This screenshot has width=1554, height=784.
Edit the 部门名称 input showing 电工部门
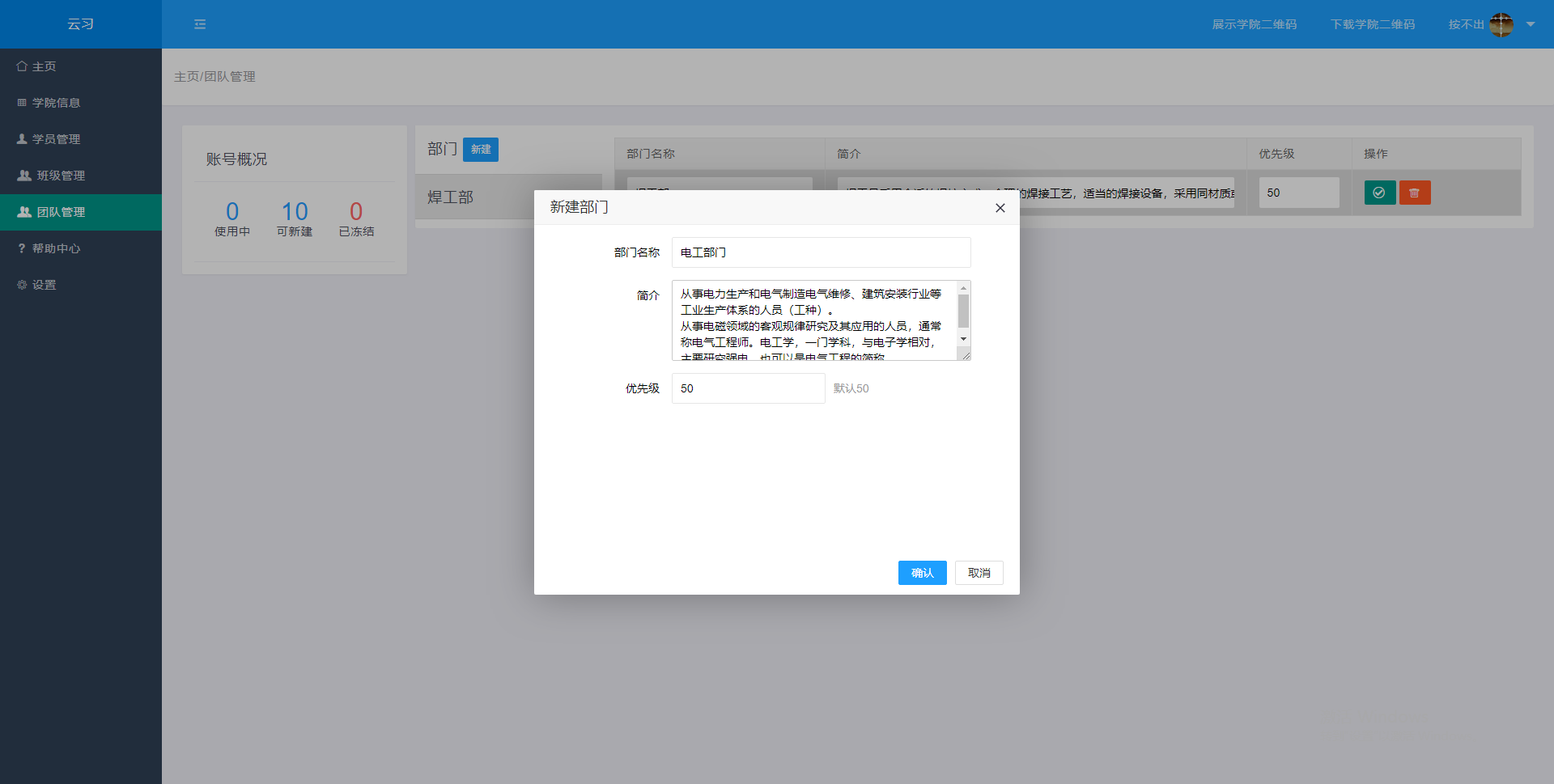821,252
